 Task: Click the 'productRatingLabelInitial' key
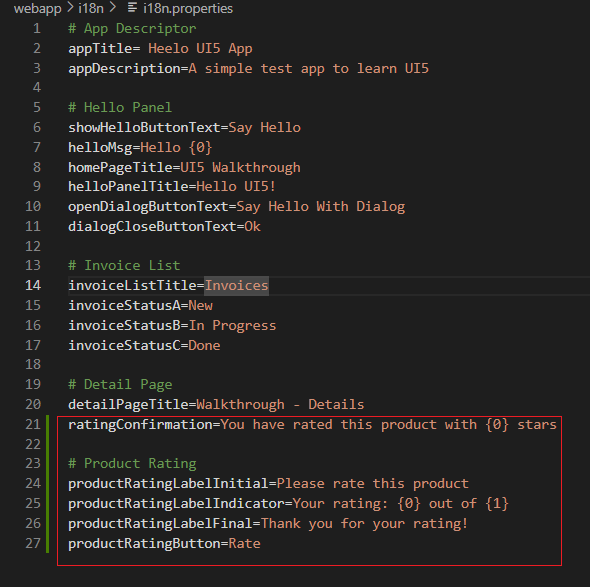(168, 484)
